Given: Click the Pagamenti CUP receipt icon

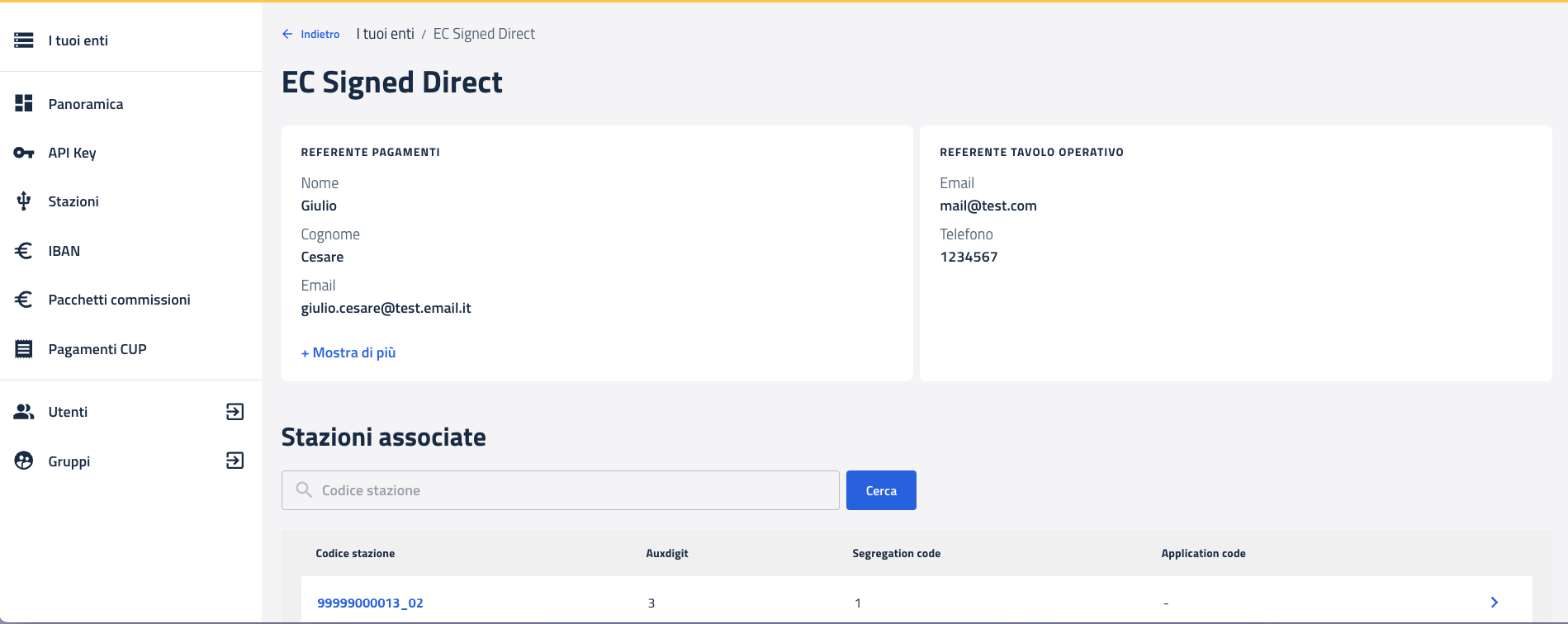Looking at the screenshot, I should (24, 349).
